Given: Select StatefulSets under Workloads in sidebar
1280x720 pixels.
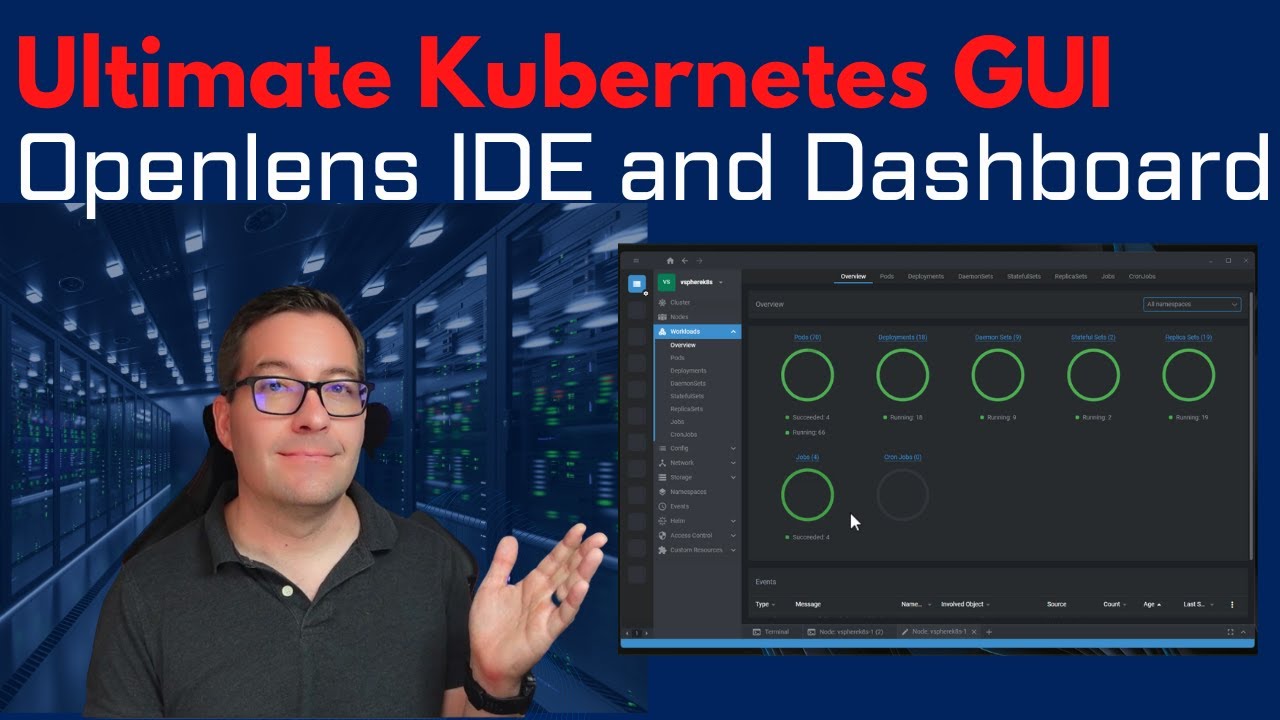Looking at the screenshot, I should (688, 396).
